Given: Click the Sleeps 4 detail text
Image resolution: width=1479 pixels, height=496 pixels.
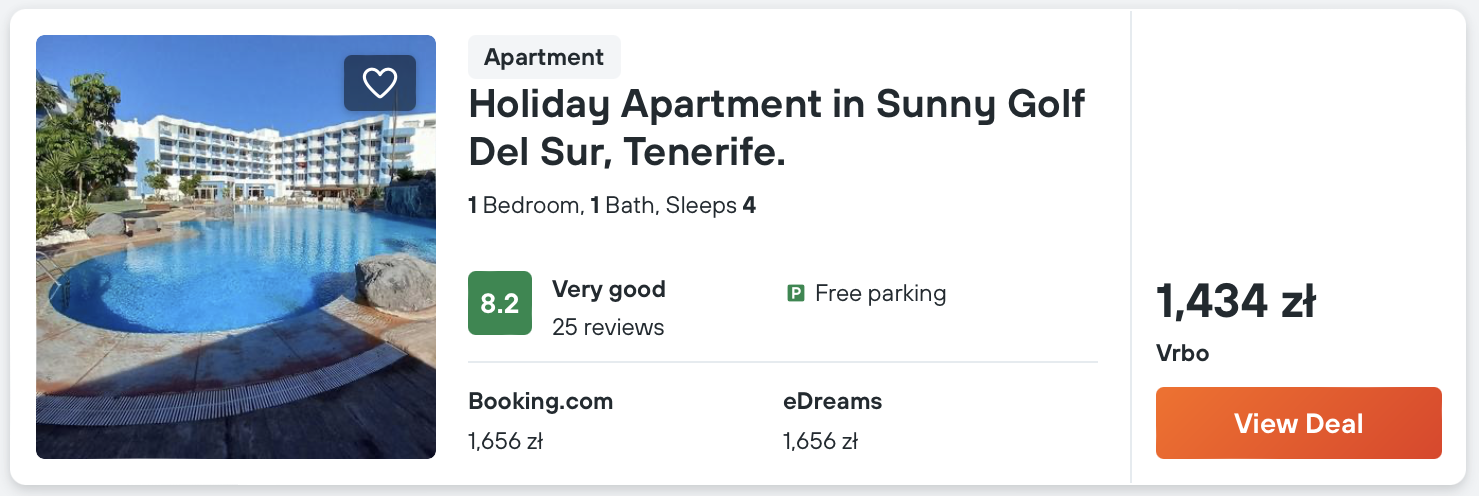Looking at the screenshot, I should (711, 206).
